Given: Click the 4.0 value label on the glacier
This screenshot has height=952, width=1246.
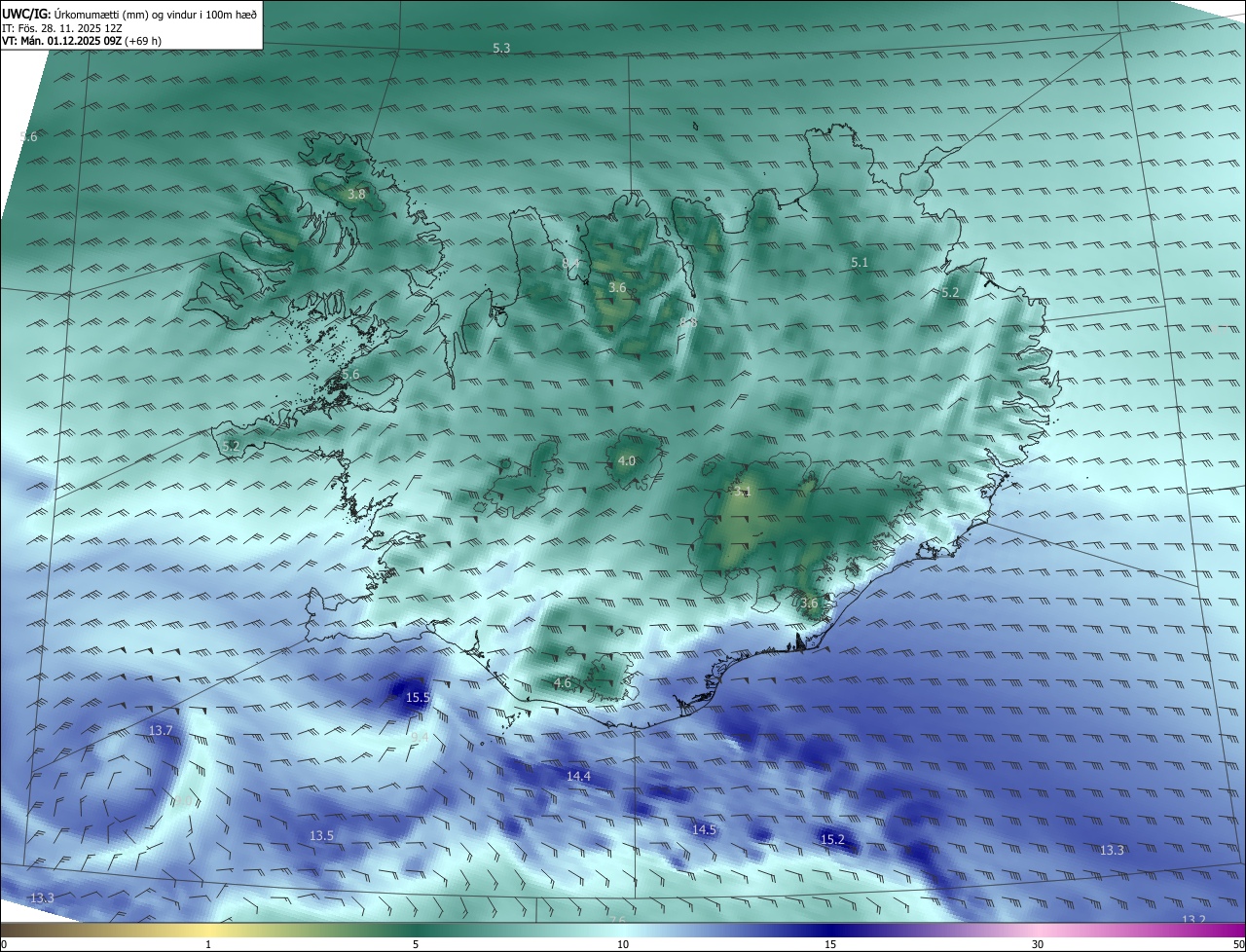Looking at the screenshot, I should pyautogui.click(x=626, y=460).
